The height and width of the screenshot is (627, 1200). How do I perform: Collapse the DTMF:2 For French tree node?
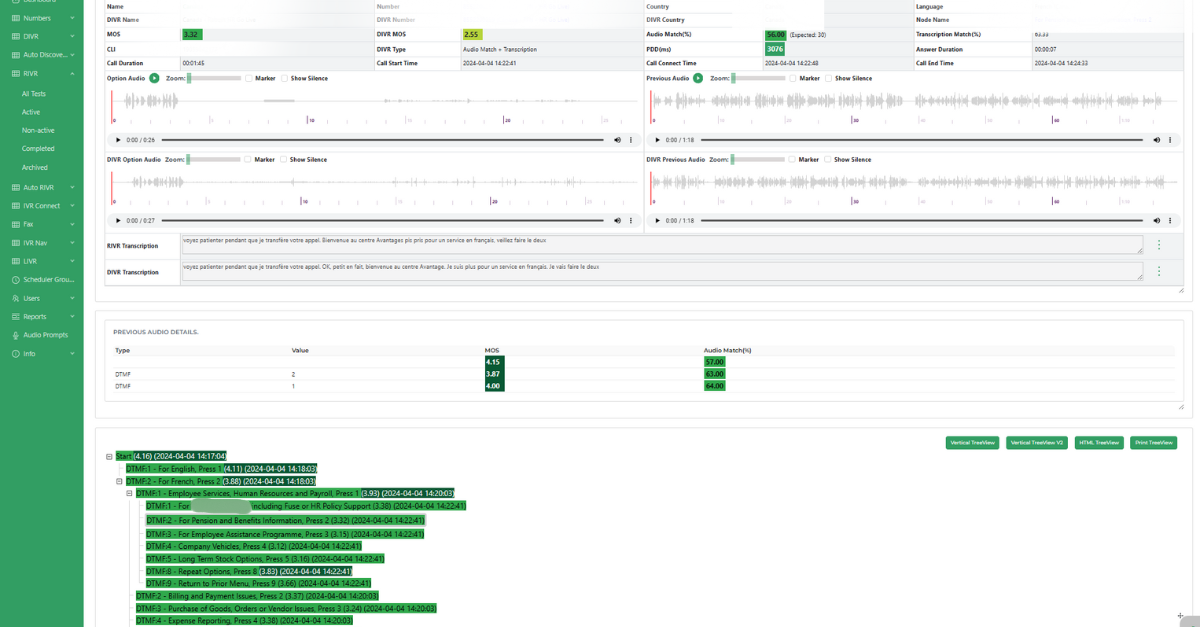[x=120, y=481]
